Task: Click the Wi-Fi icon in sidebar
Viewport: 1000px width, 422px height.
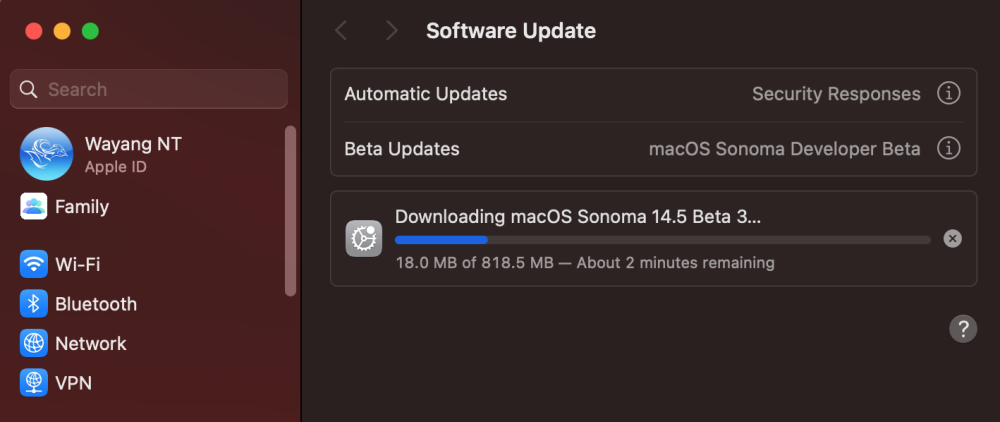Action: (x=33, y=264)
